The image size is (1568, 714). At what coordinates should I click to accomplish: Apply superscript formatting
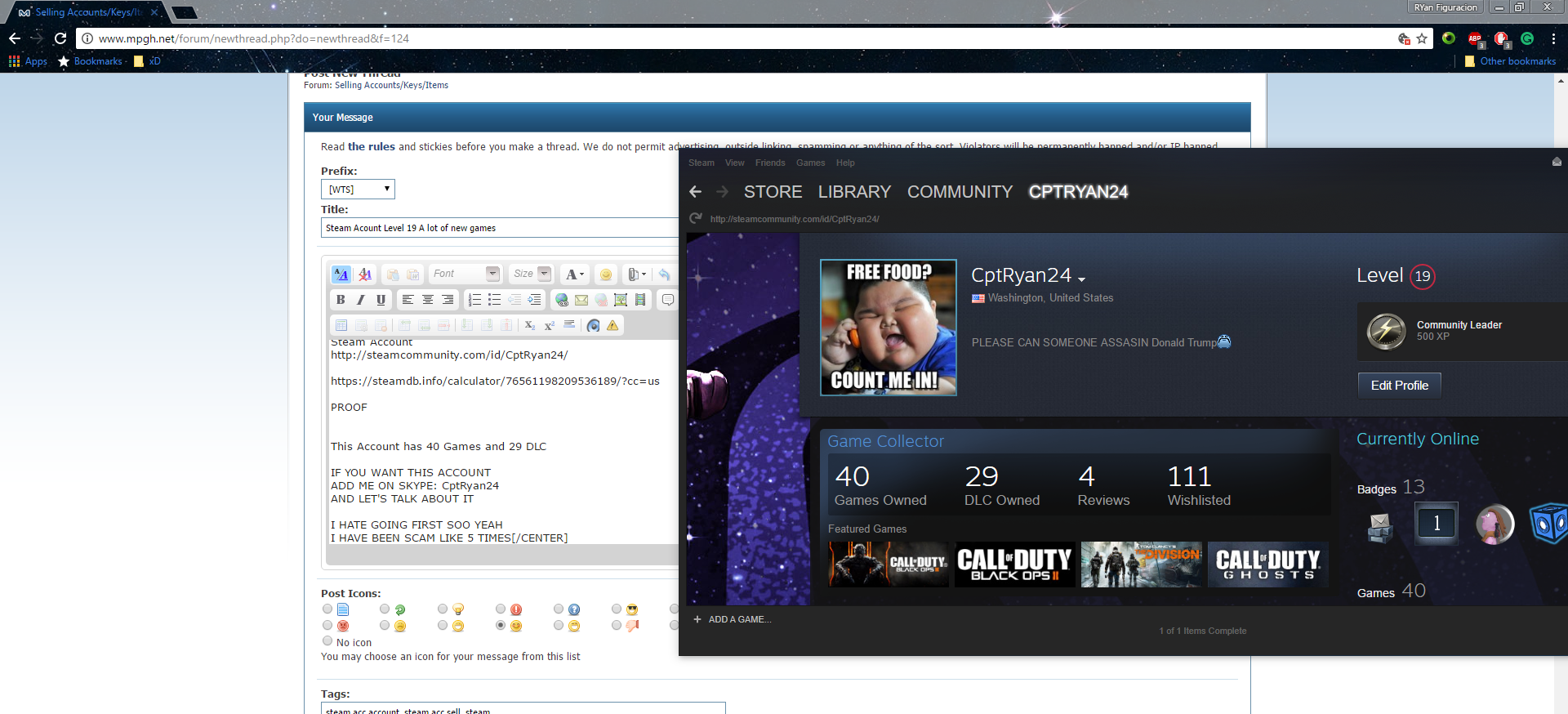pos(550,325)
